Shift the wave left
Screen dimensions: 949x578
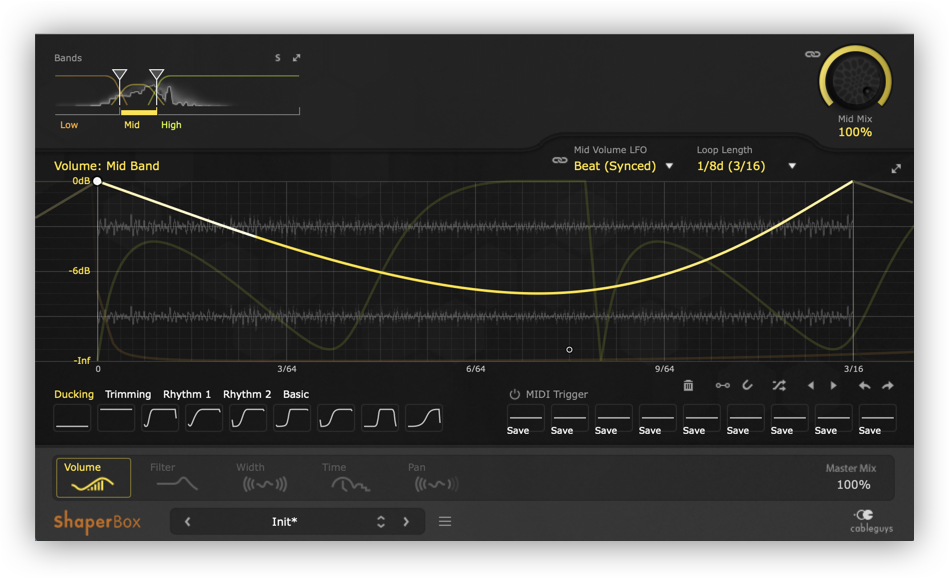[810, 386]
